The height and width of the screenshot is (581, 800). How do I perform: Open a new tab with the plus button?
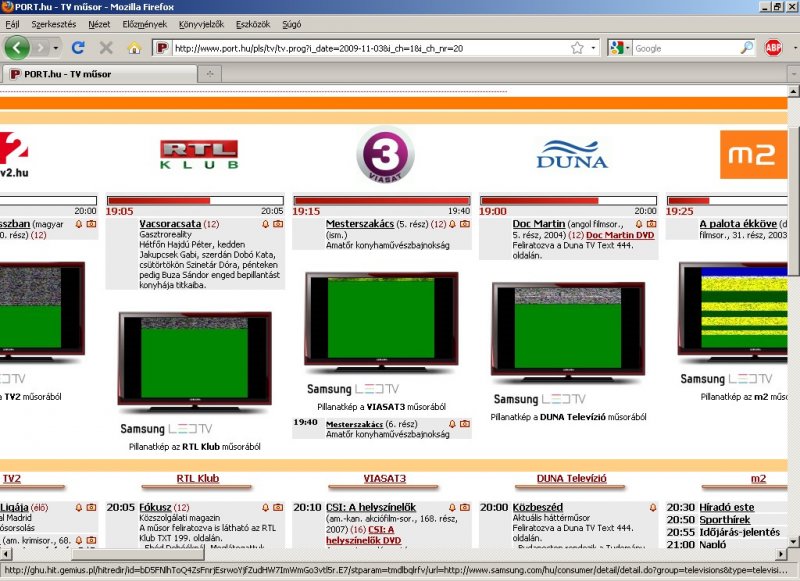(x=210, y=74)
